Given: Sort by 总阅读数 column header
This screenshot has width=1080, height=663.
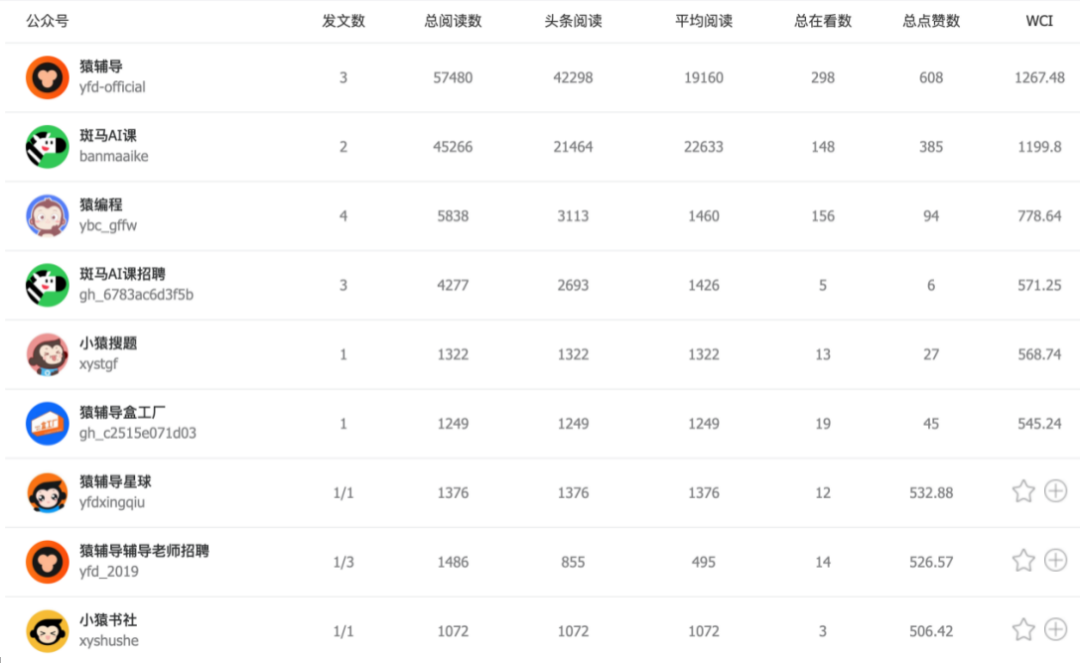Looking at the screenshot, I should coord(453,21).
